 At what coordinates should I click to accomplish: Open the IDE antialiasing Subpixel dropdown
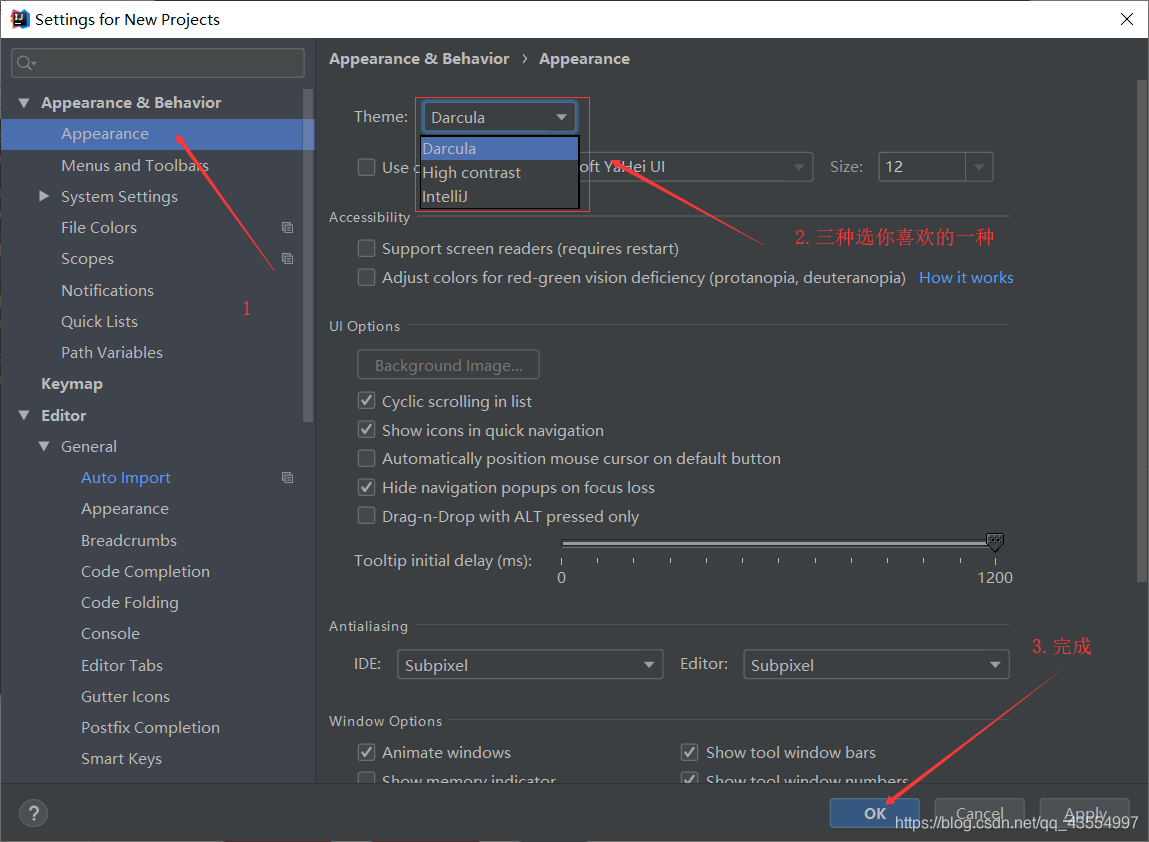tap(530, 665)
